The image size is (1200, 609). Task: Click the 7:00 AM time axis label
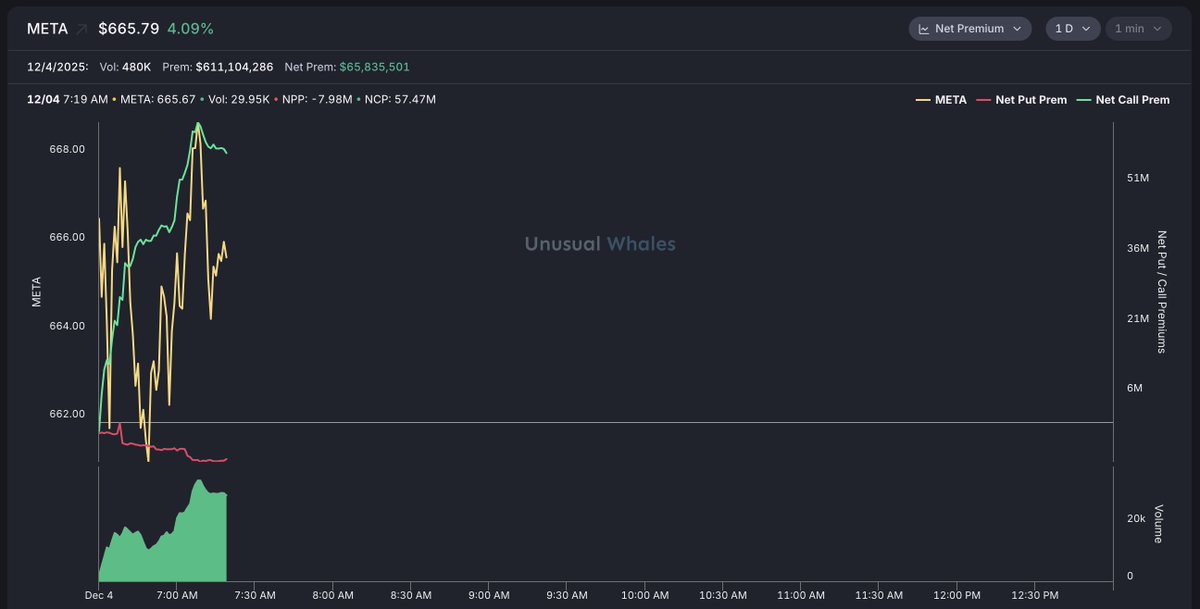[x=176, y=595]
